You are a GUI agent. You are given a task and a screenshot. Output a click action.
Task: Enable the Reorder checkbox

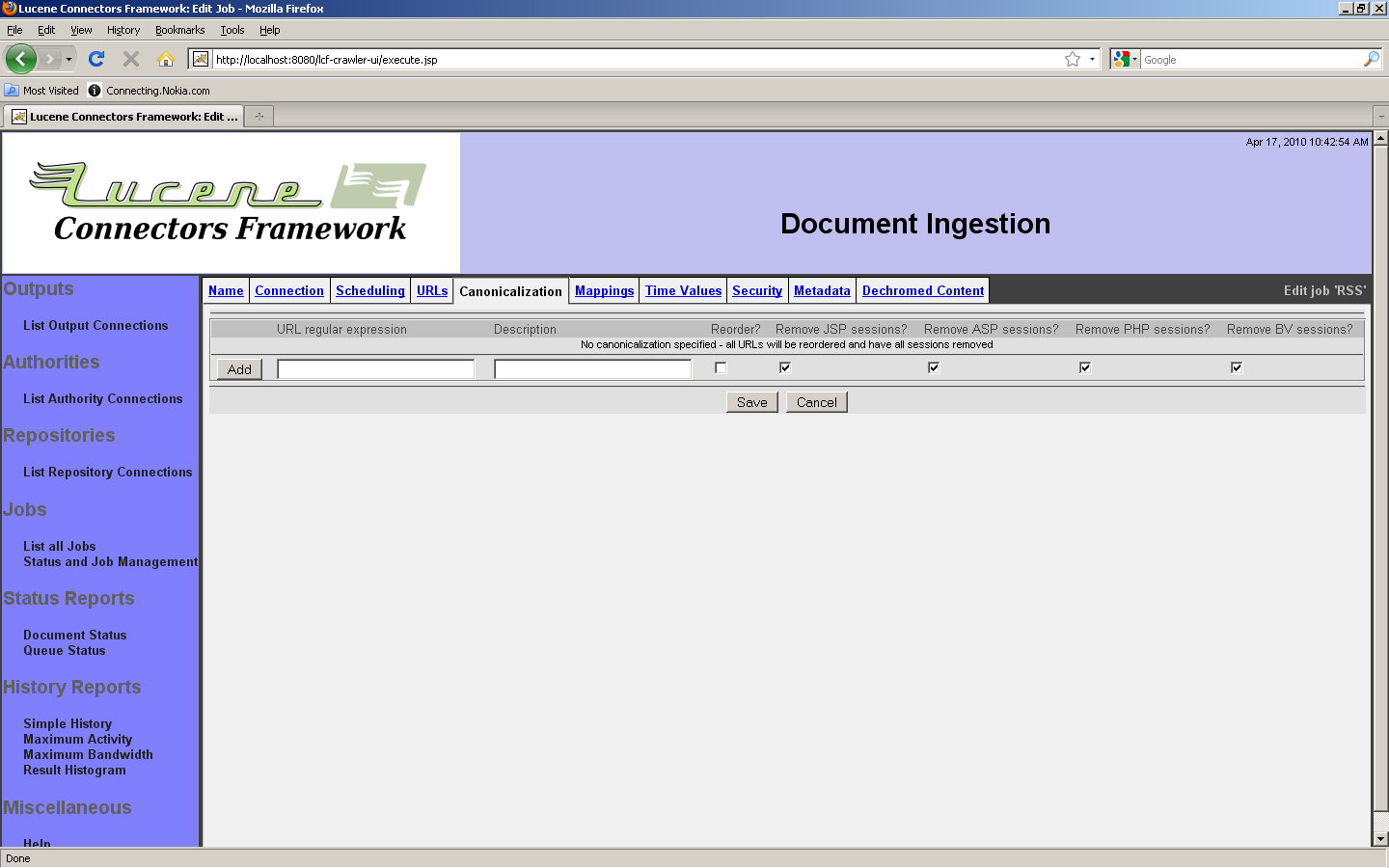721,367
